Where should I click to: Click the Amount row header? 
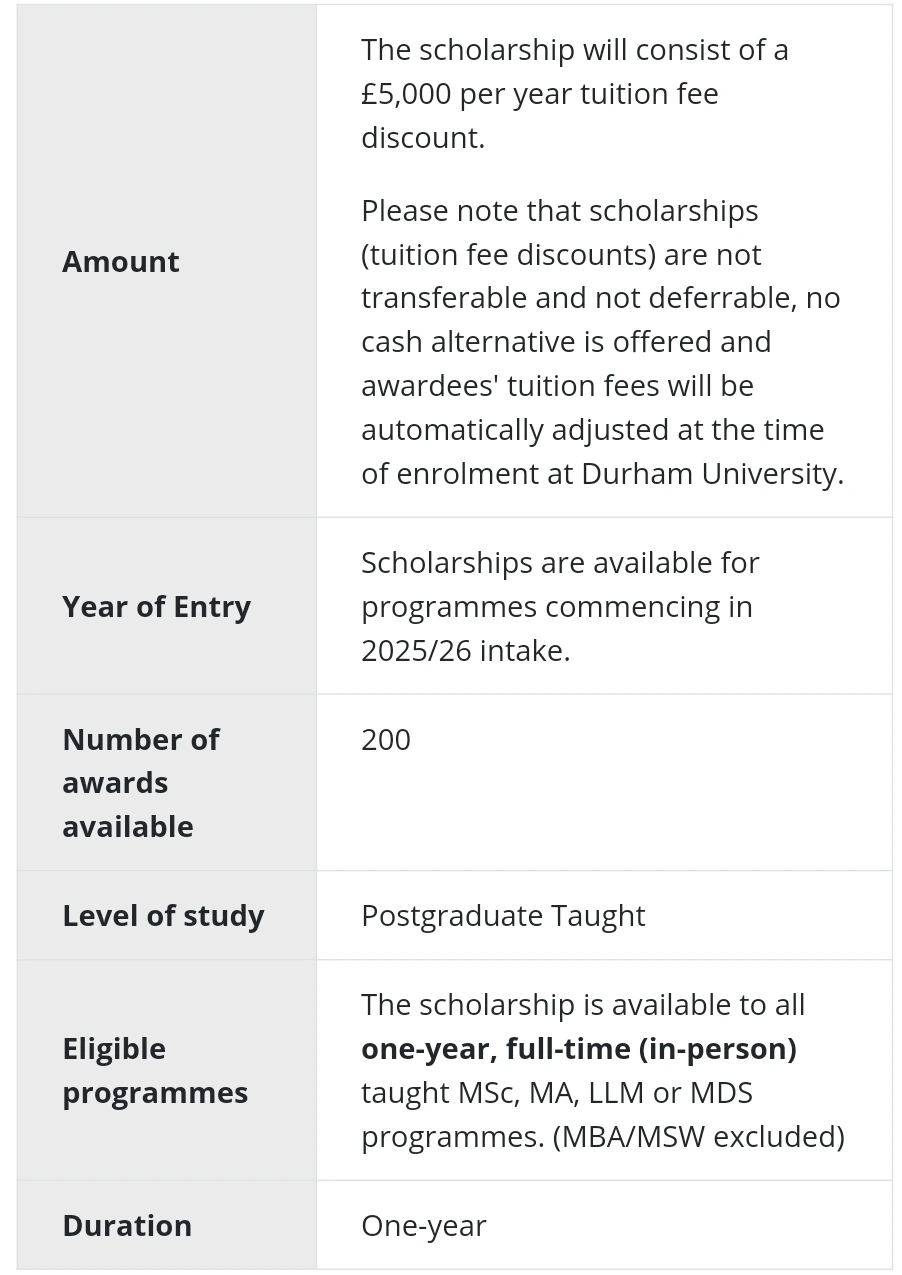tap(121, 261)
